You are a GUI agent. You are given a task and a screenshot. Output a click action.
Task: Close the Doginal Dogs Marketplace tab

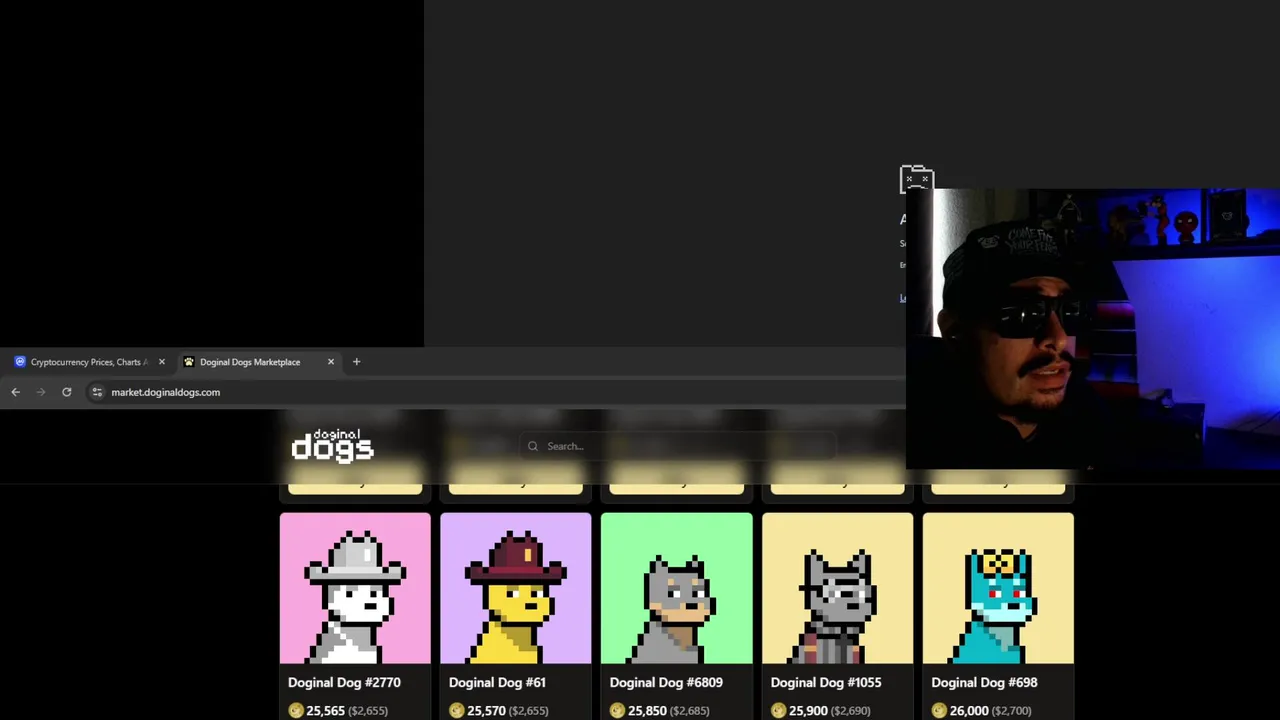(331, 362)
